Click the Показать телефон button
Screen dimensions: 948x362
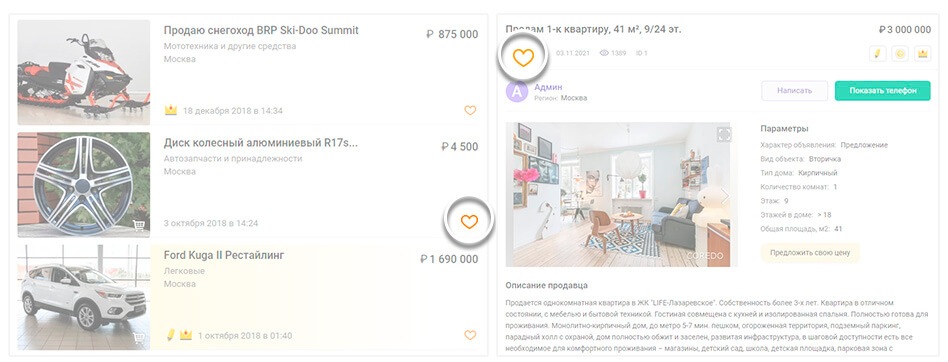pyautogui.click(x=883, y=91)
